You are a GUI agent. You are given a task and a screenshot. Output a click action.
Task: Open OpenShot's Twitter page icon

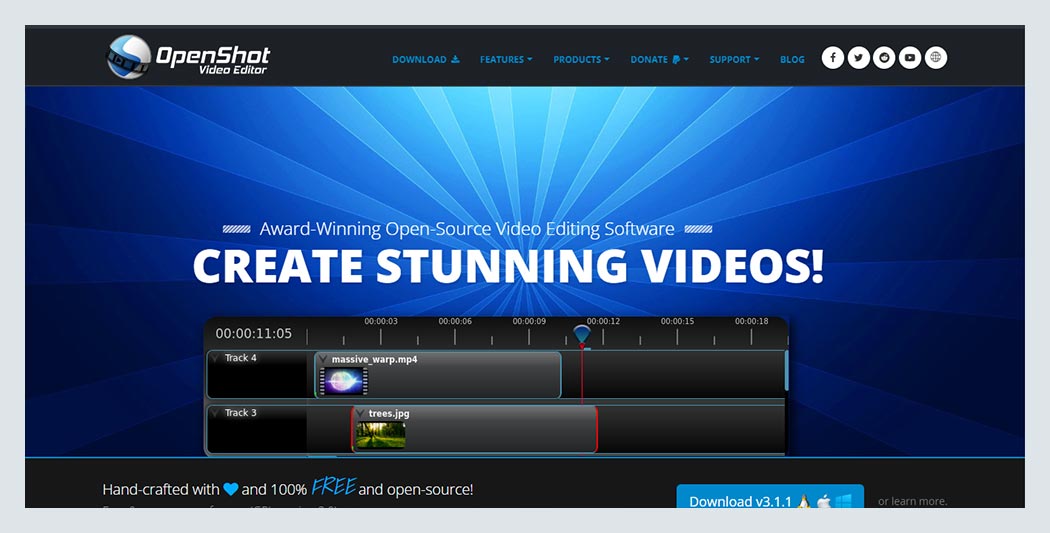(858, 58)
